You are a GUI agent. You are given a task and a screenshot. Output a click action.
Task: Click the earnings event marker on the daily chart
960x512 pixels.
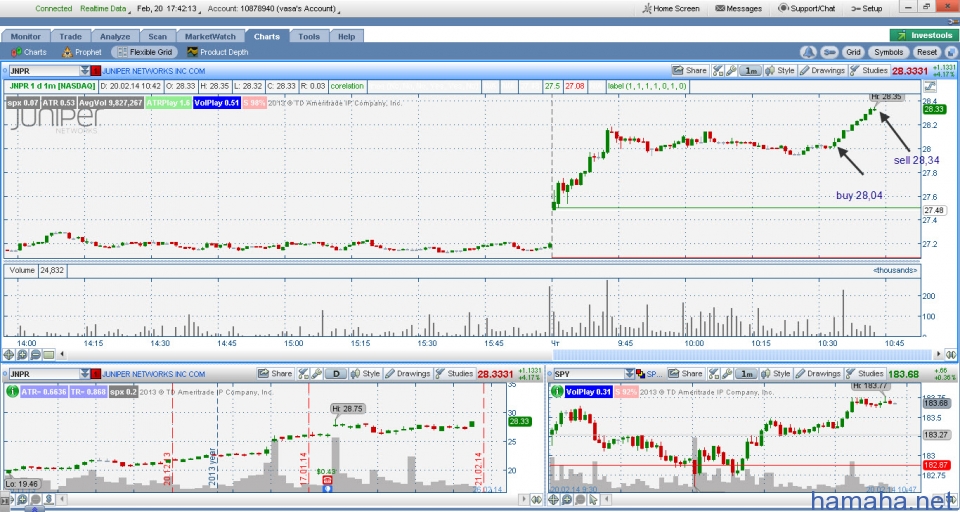327,481
